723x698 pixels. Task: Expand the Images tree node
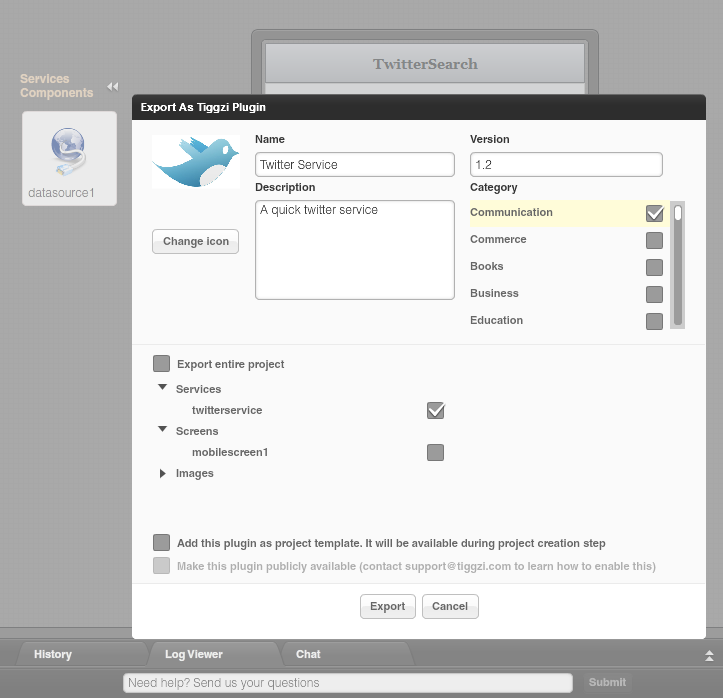pyautogui.click(x=162, y=473)
